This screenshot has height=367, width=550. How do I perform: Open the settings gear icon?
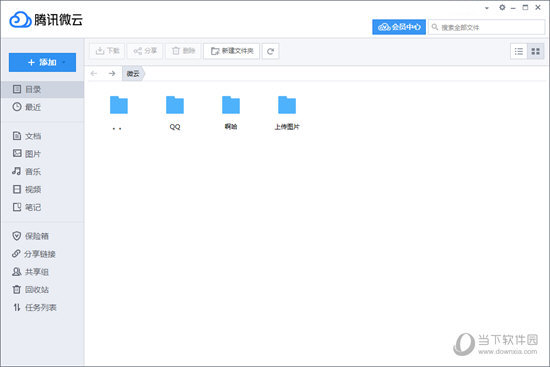(x=502, y=7)
